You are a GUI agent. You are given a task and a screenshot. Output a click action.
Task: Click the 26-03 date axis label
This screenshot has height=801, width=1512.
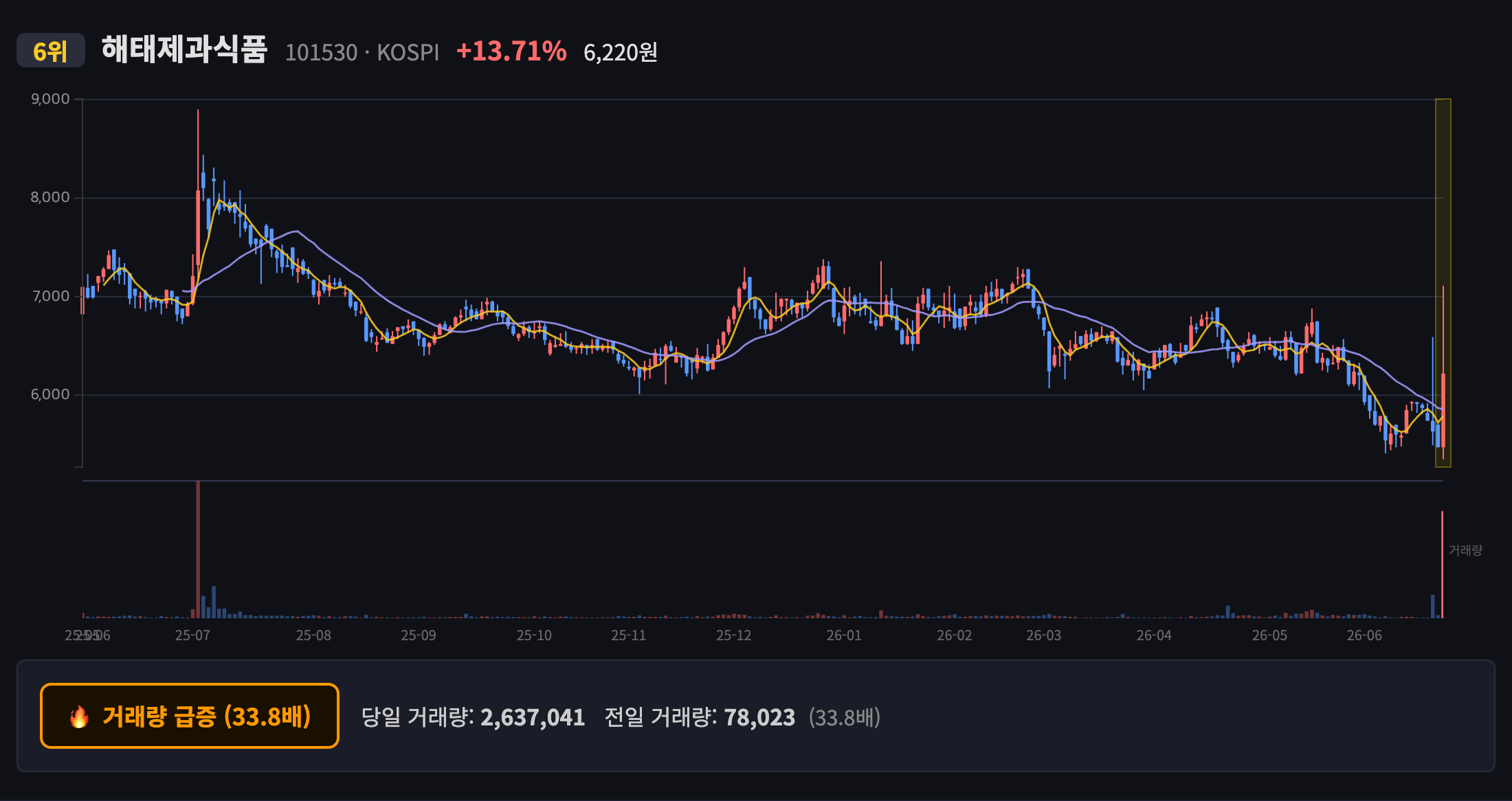(1044, 635)
